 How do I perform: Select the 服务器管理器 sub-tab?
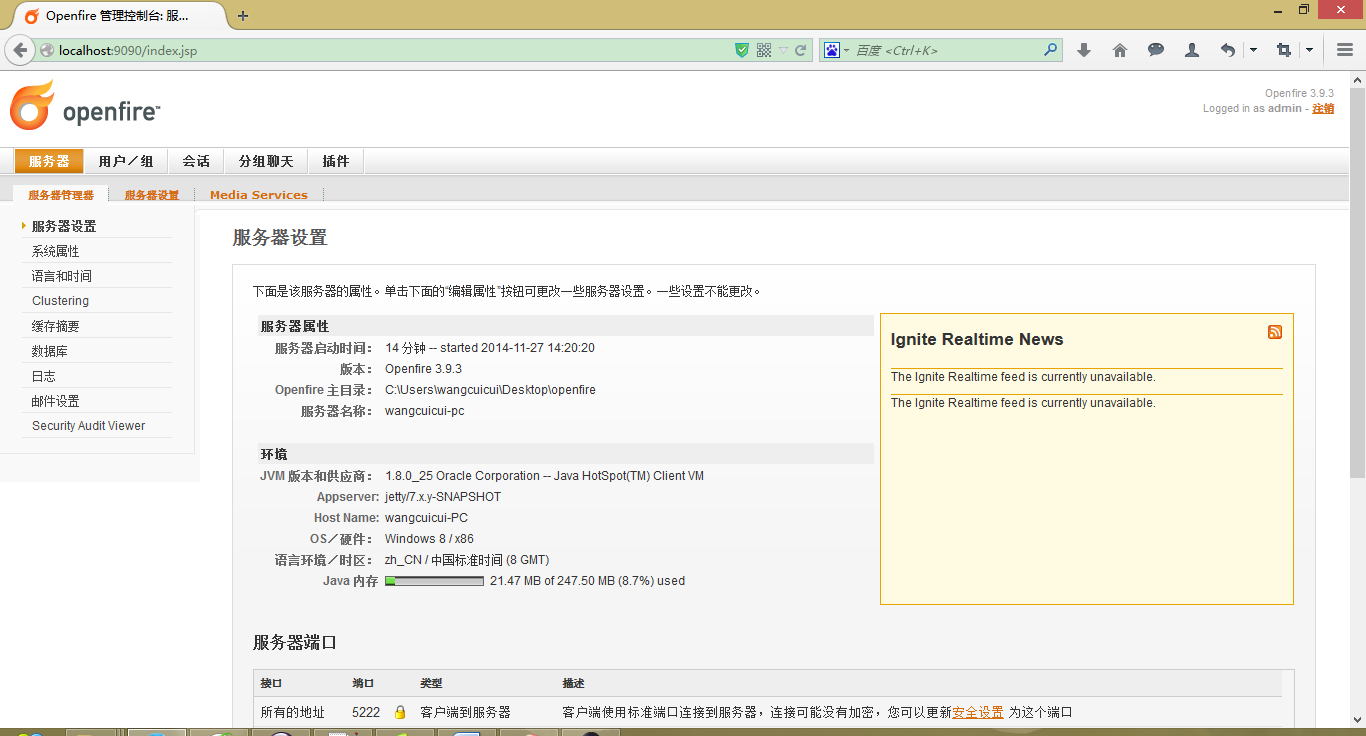click(61, 195)
